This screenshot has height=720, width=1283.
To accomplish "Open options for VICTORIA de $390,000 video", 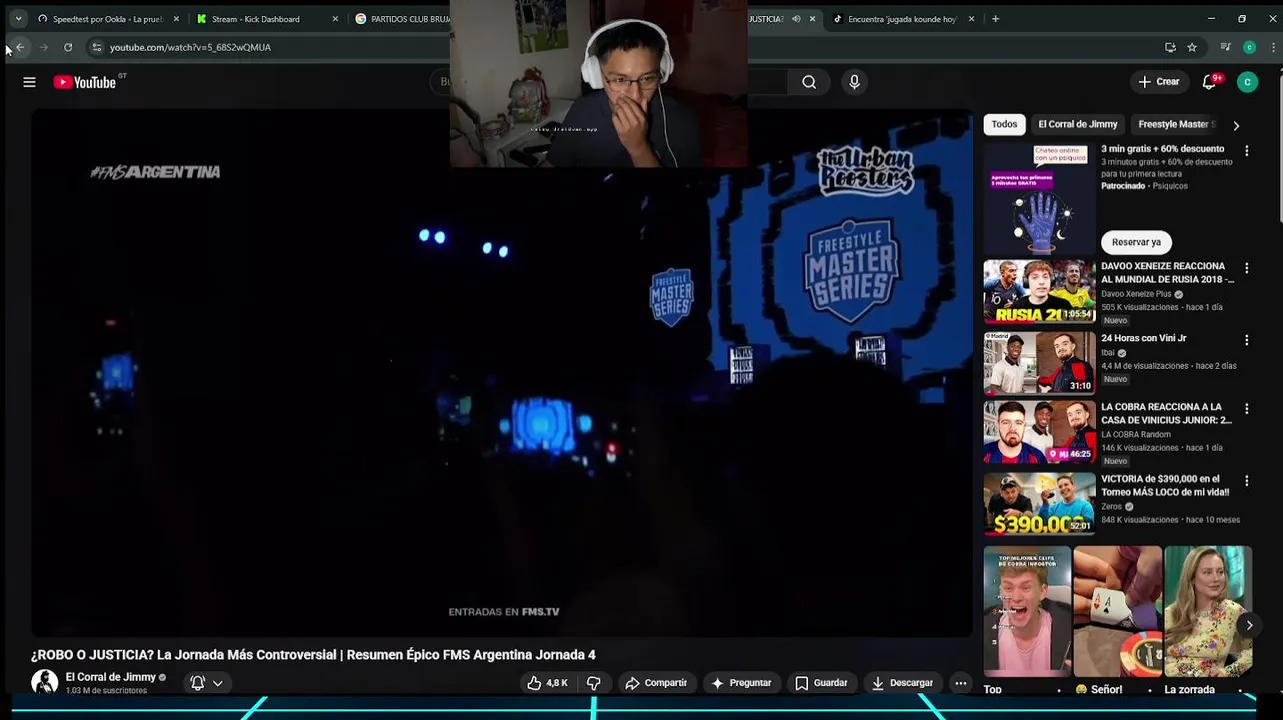I will tap(1246, 481).
